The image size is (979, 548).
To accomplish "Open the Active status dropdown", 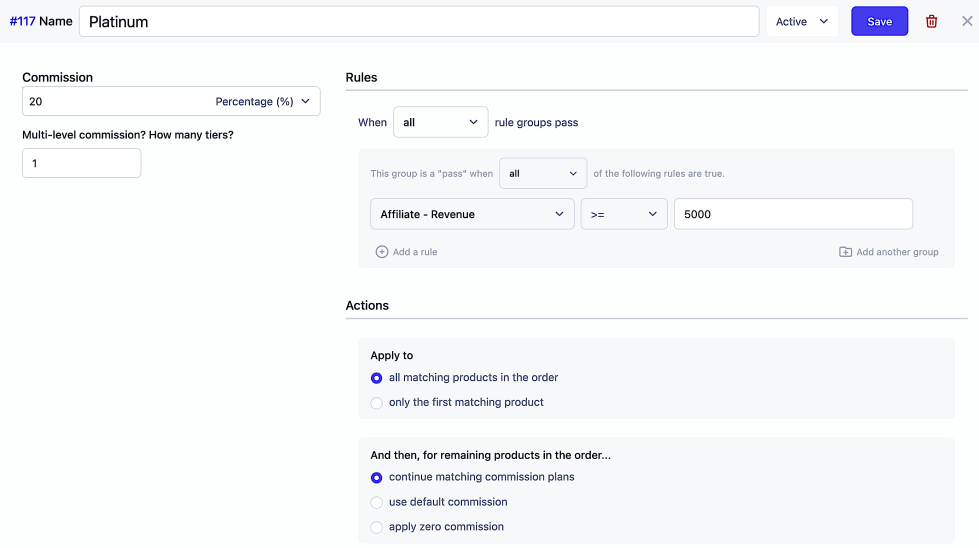I will pos(802,22).
